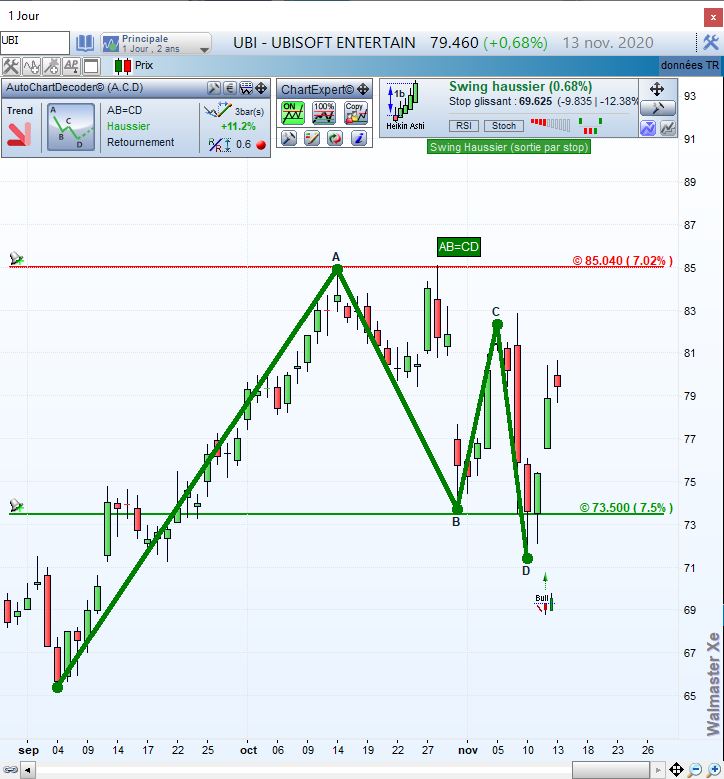Screen dimensions: 724x779
Task: Click the alert bell at 85.040 line
Action: point(16,258)
